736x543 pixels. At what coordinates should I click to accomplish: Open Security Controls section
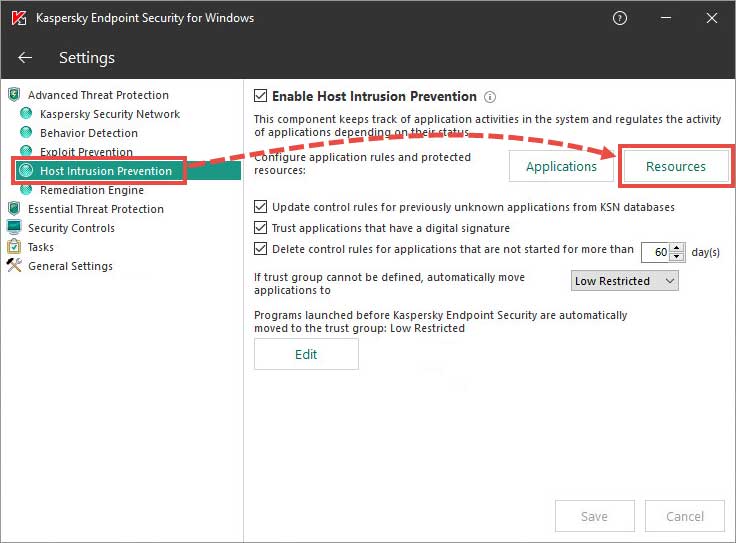(71, 228)
